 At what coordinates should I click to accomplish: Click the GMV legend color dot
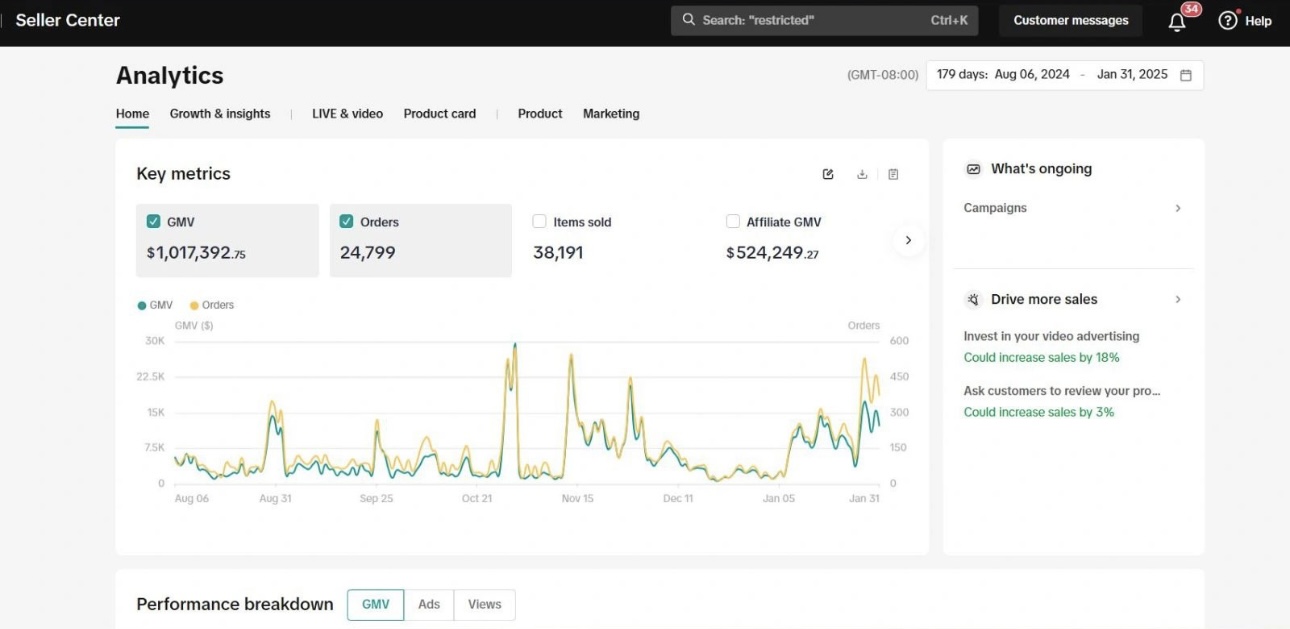coord(142,305)
